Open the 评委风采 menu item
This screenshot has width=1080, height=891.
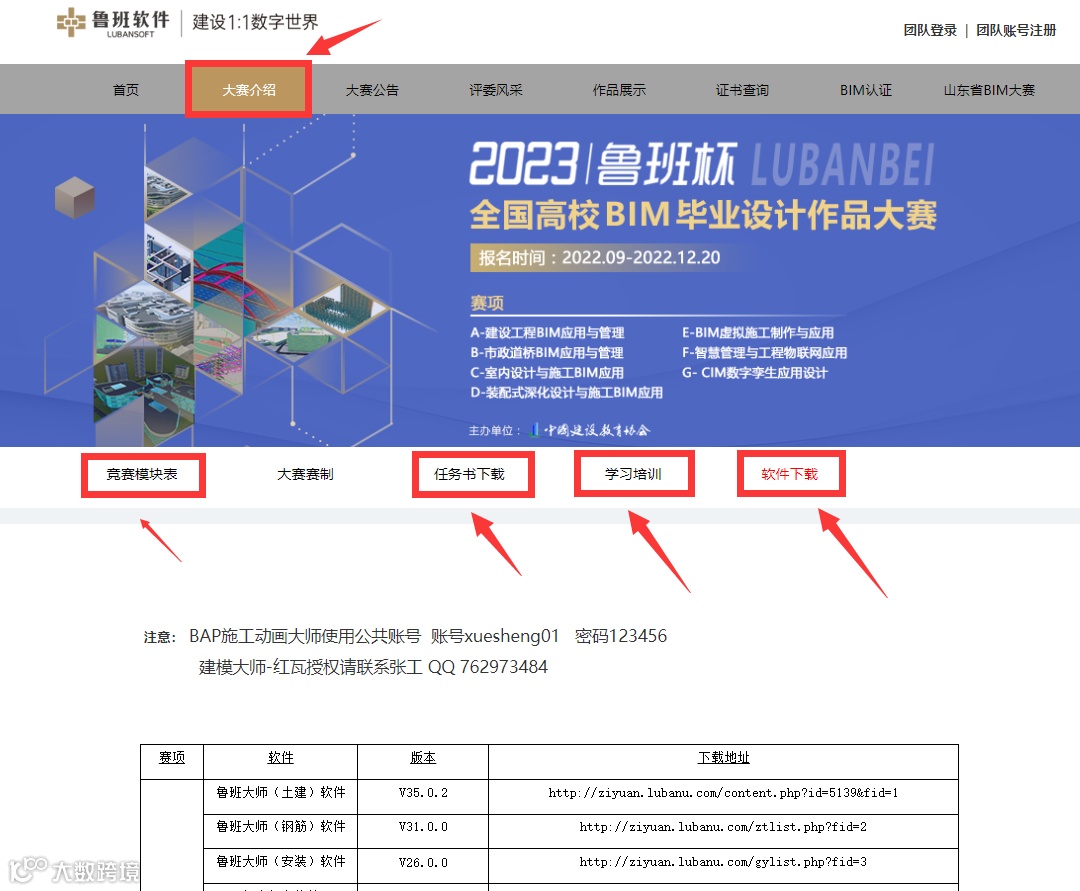495,90
